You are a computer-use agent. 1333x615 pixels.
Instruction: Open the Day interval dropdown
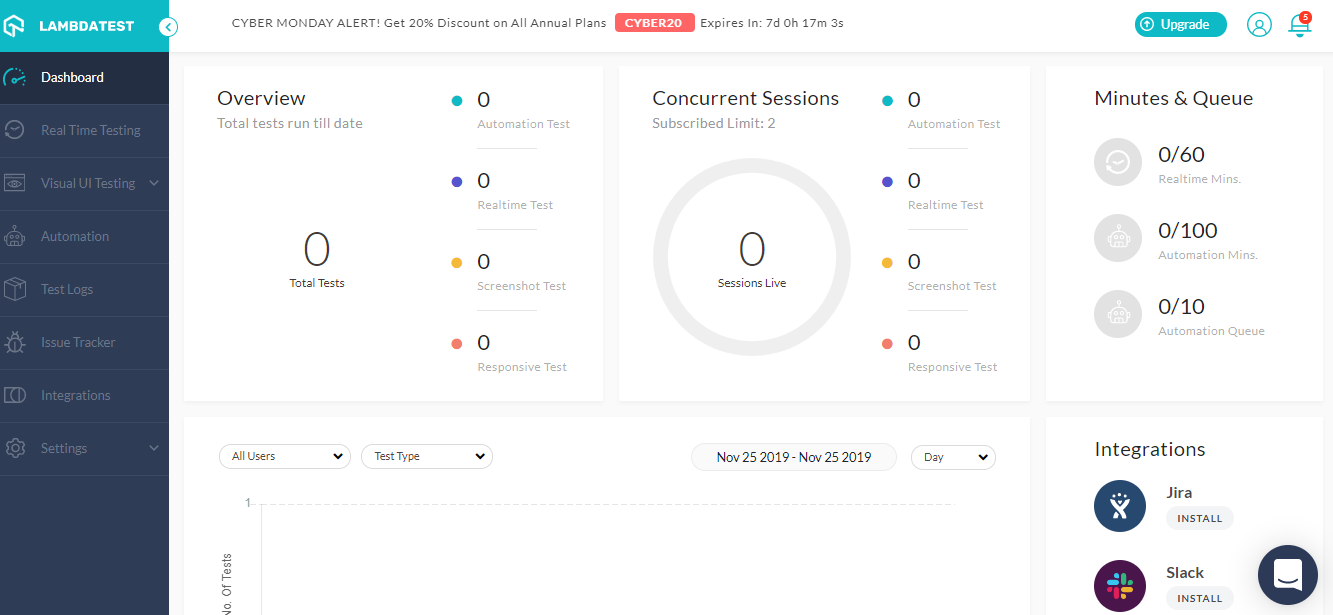click(x=953, y=457)
